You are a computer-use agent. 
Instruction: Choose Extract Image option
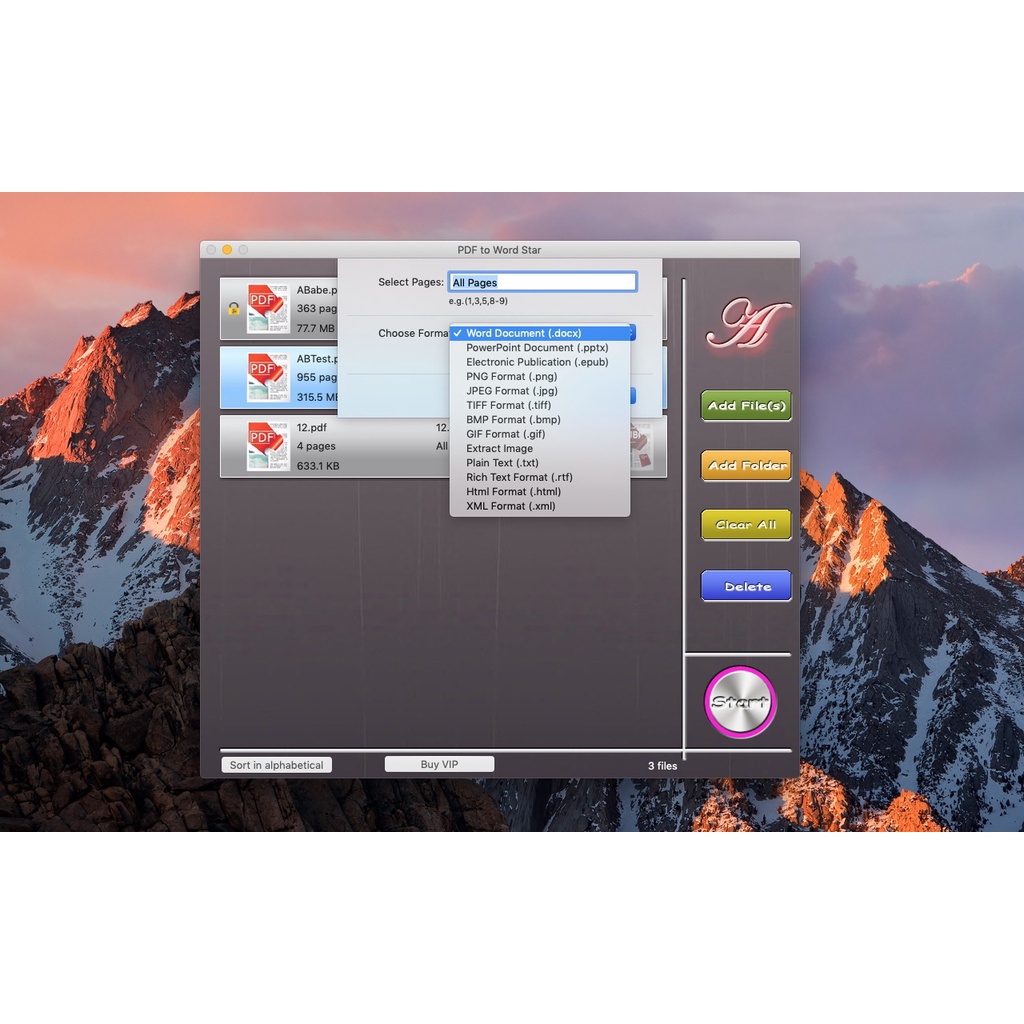point(539,448)
